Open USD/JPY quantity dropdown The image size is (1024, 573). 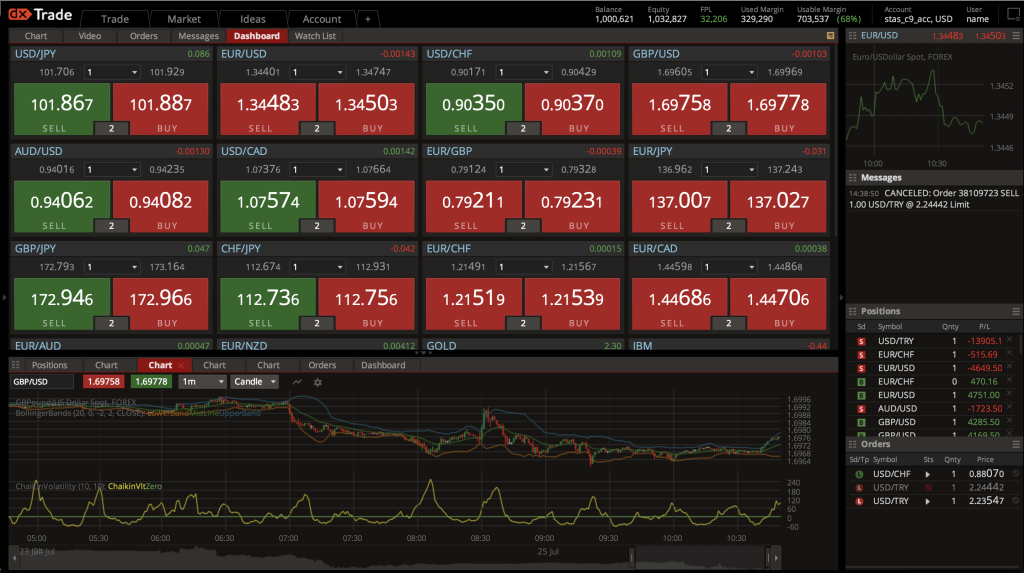tap(112, 72)
